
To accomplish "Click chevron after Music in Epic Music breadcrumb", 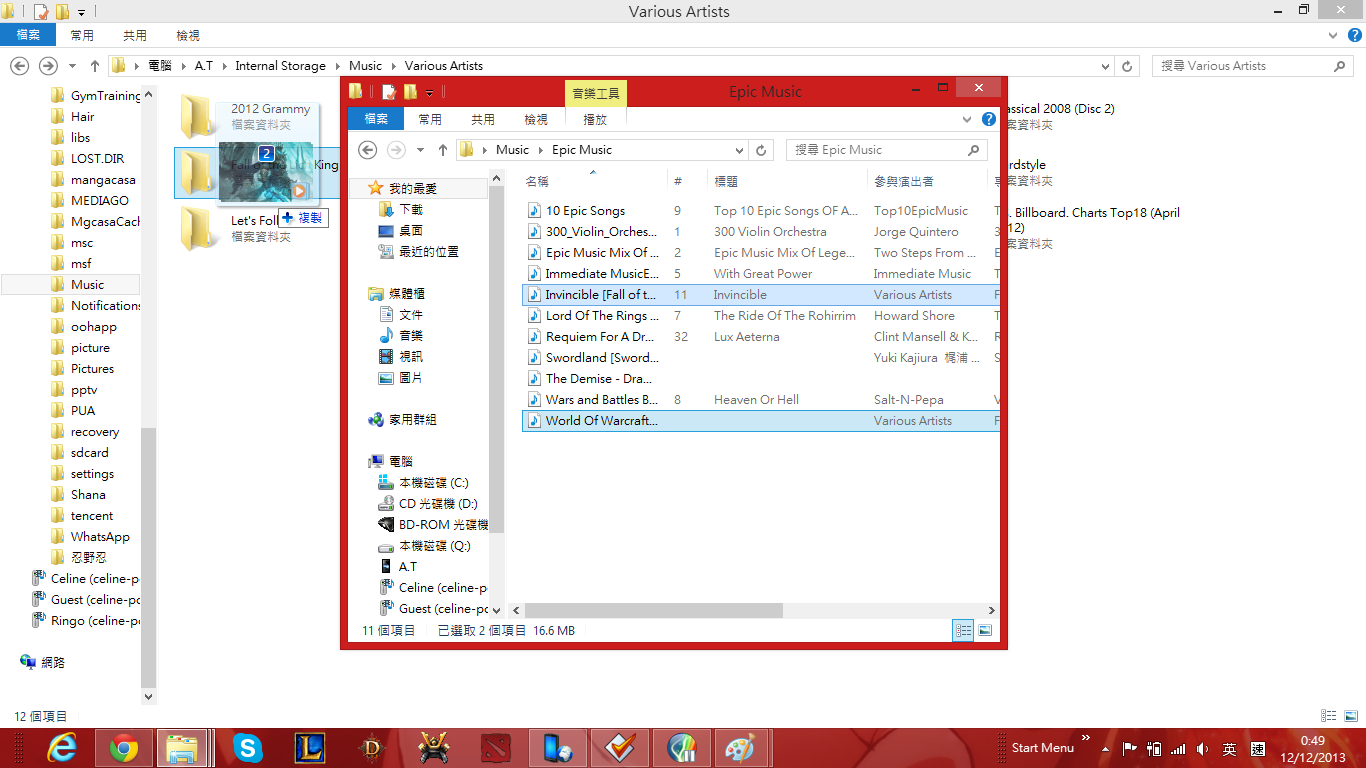I will [x=540, y=150].
